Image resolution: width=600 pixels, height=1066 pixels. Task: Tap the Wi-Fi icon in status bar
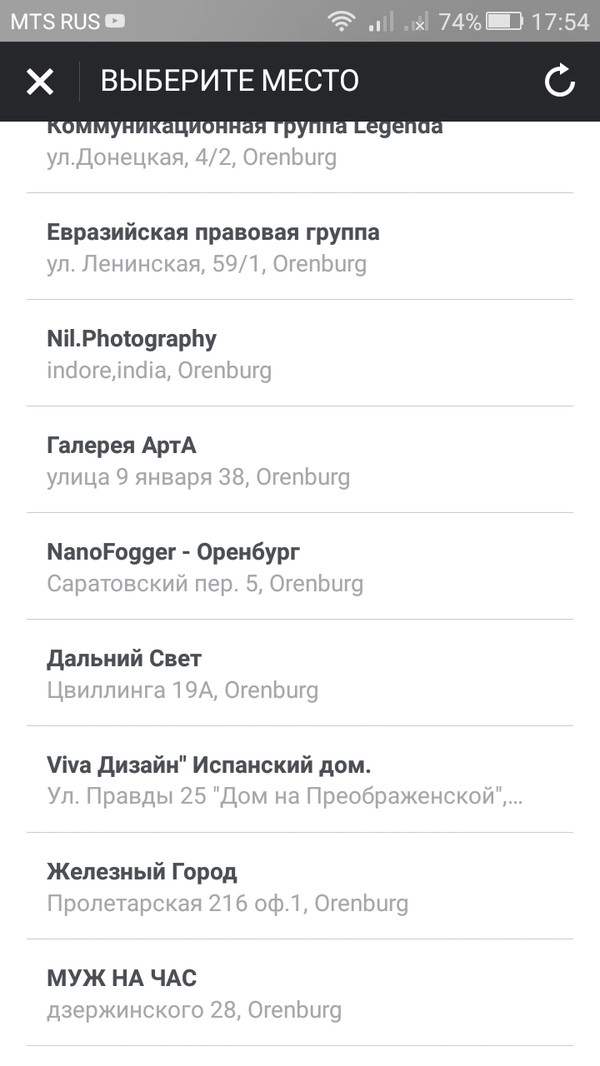point(341,19)
